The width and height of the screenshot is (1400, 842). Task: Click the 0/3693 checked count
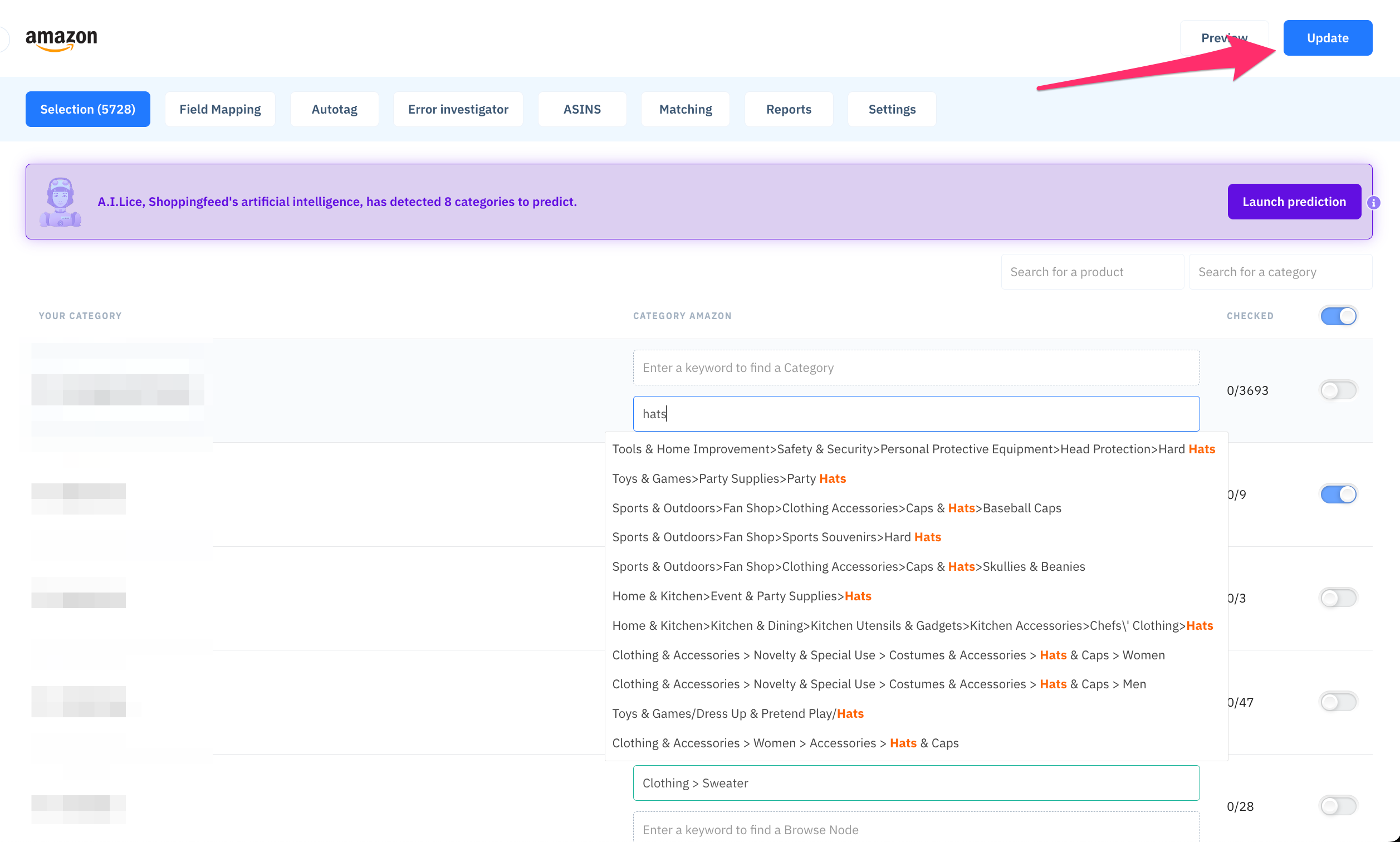tap(1247, 390)
